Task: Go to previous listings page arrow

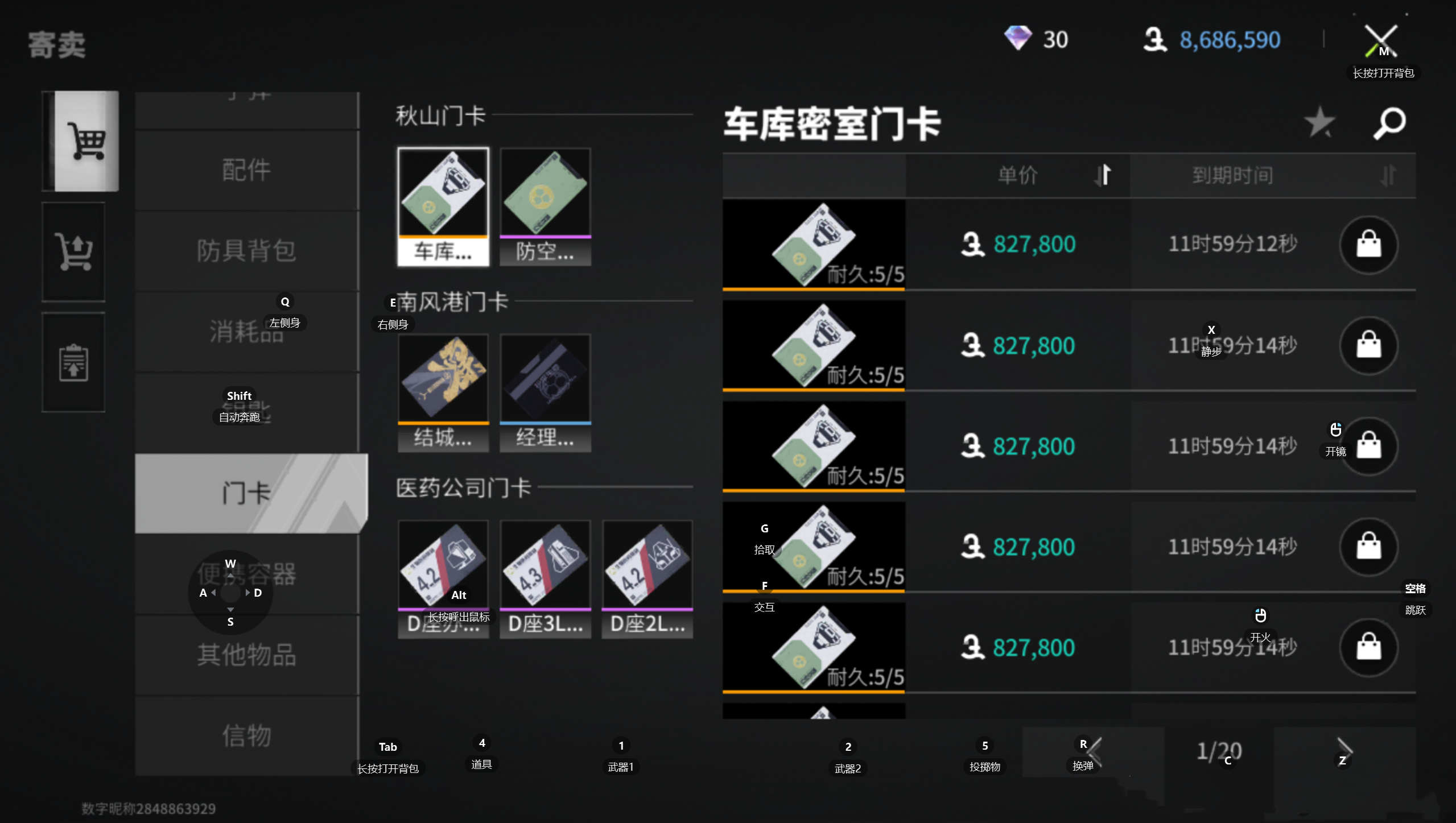Action: point(1093,751)
